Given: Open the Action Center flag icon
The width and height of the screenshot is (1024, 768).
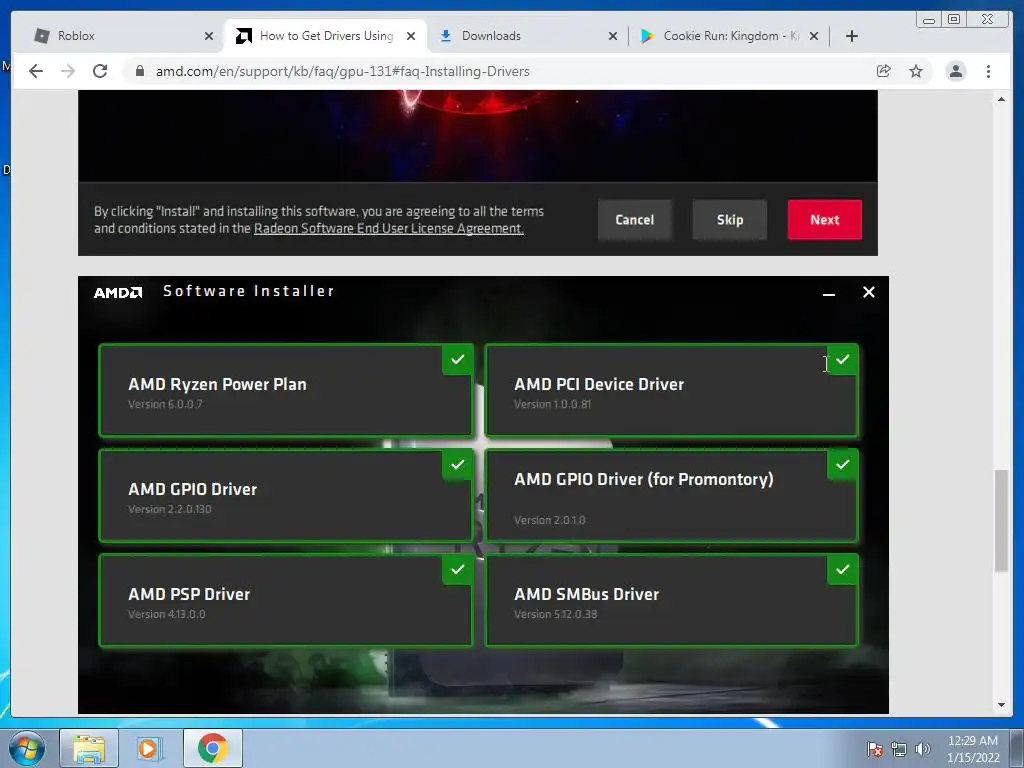Looking at the screenshot, I should (875, 749).
